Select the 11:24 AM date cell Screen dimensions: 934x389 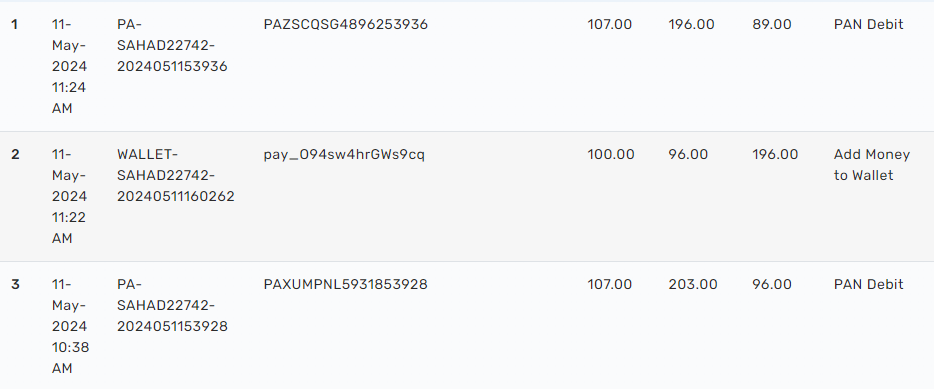pos(69,66)
